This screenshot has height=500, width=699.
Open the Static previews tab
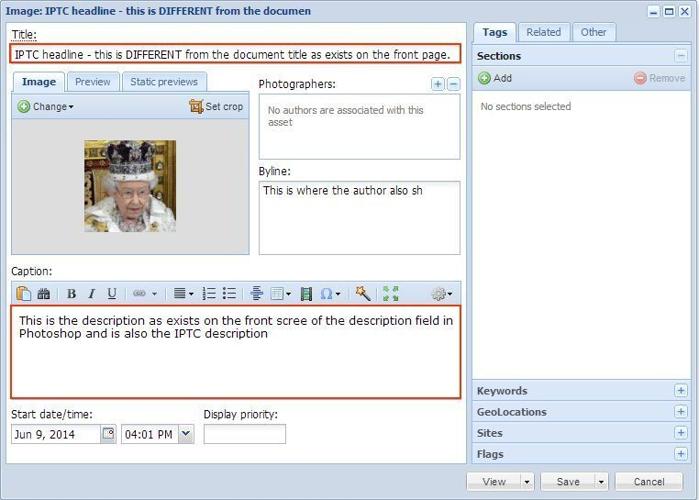(164, 82)
